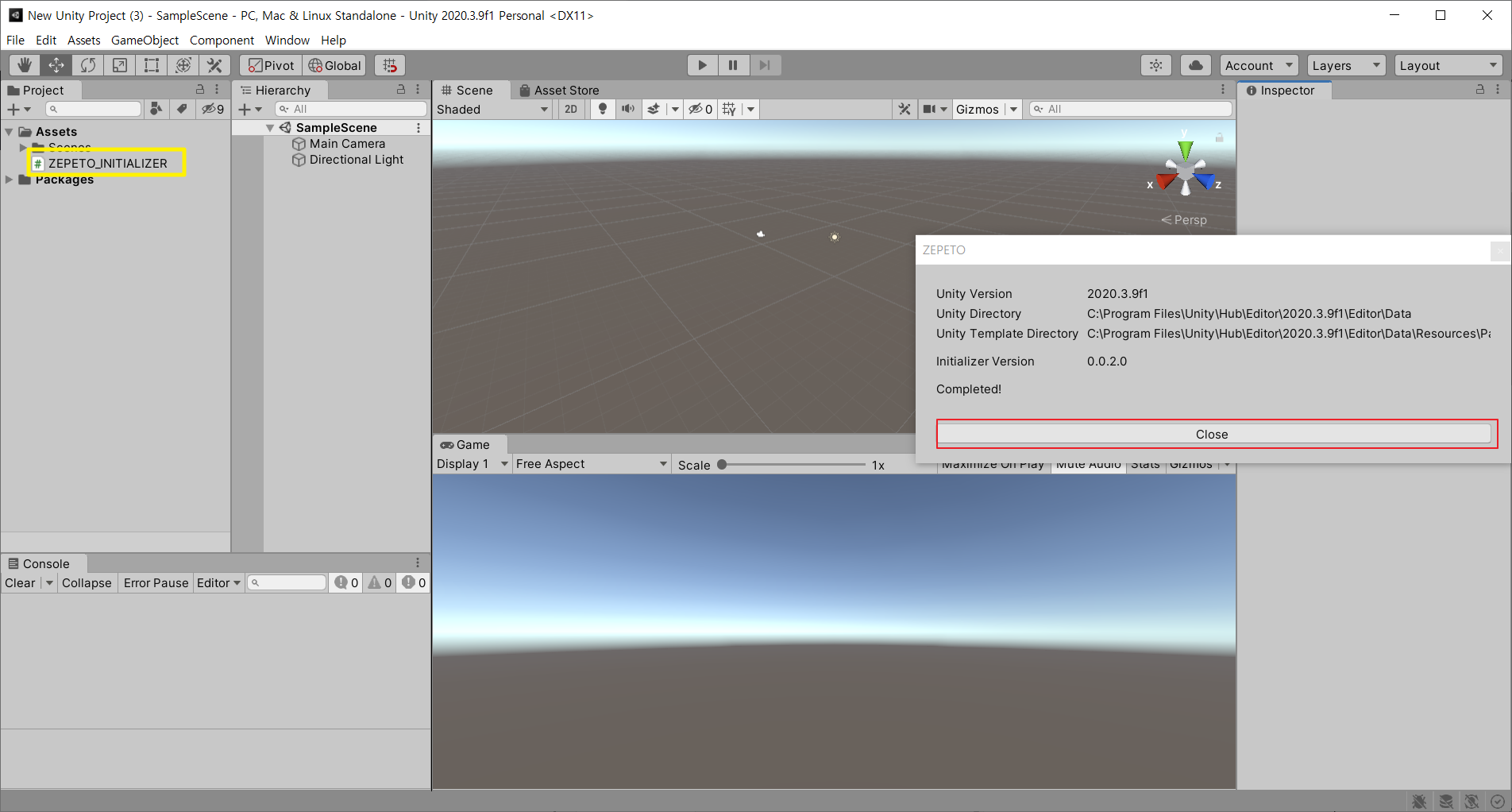This screenshot has width=1512, height=812.
Task: Select the Scale tool
Action: pyautogui.click(x=120, y=65)
